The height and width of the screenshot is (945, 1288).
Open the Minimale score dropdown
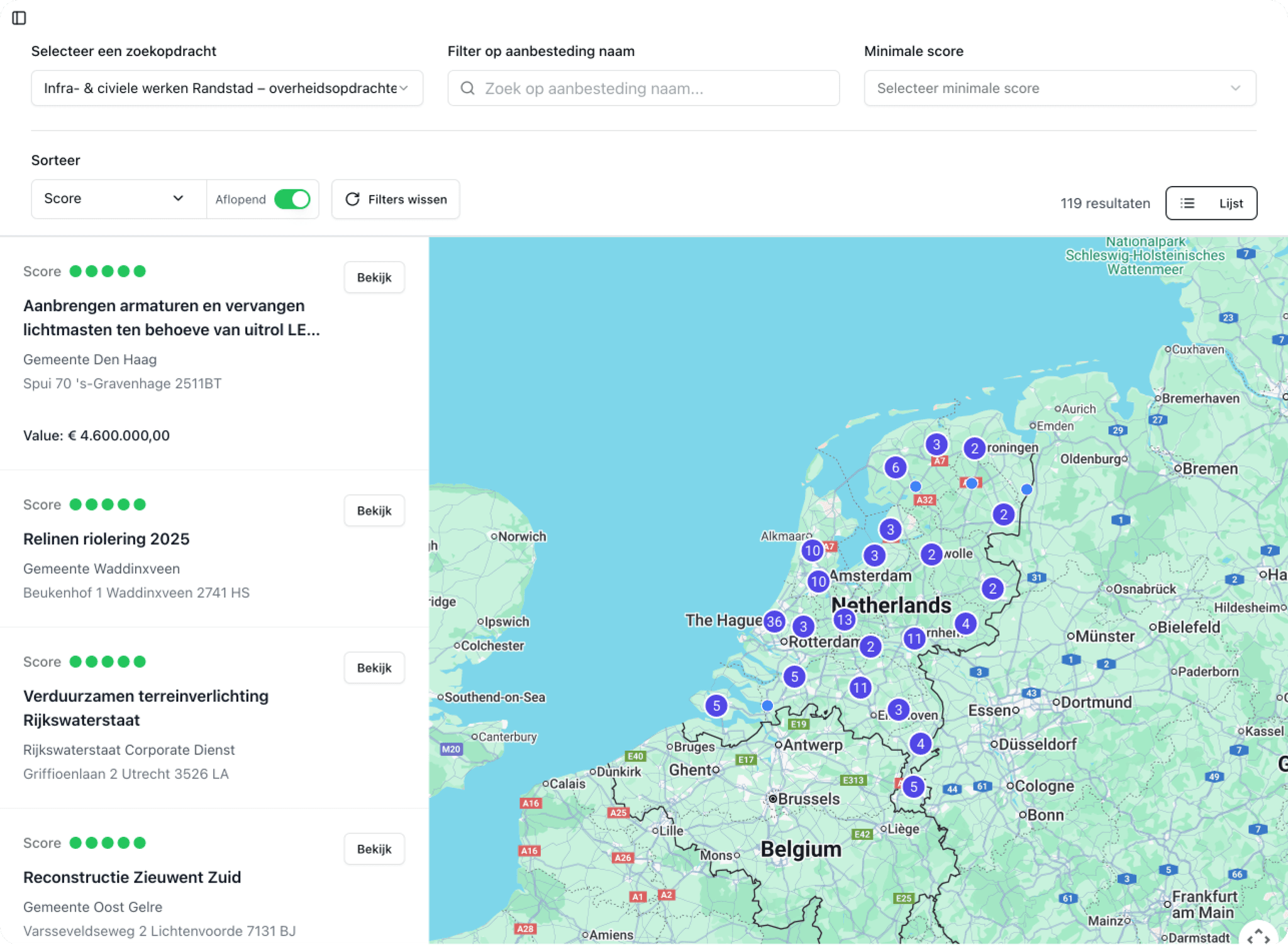1060,88
